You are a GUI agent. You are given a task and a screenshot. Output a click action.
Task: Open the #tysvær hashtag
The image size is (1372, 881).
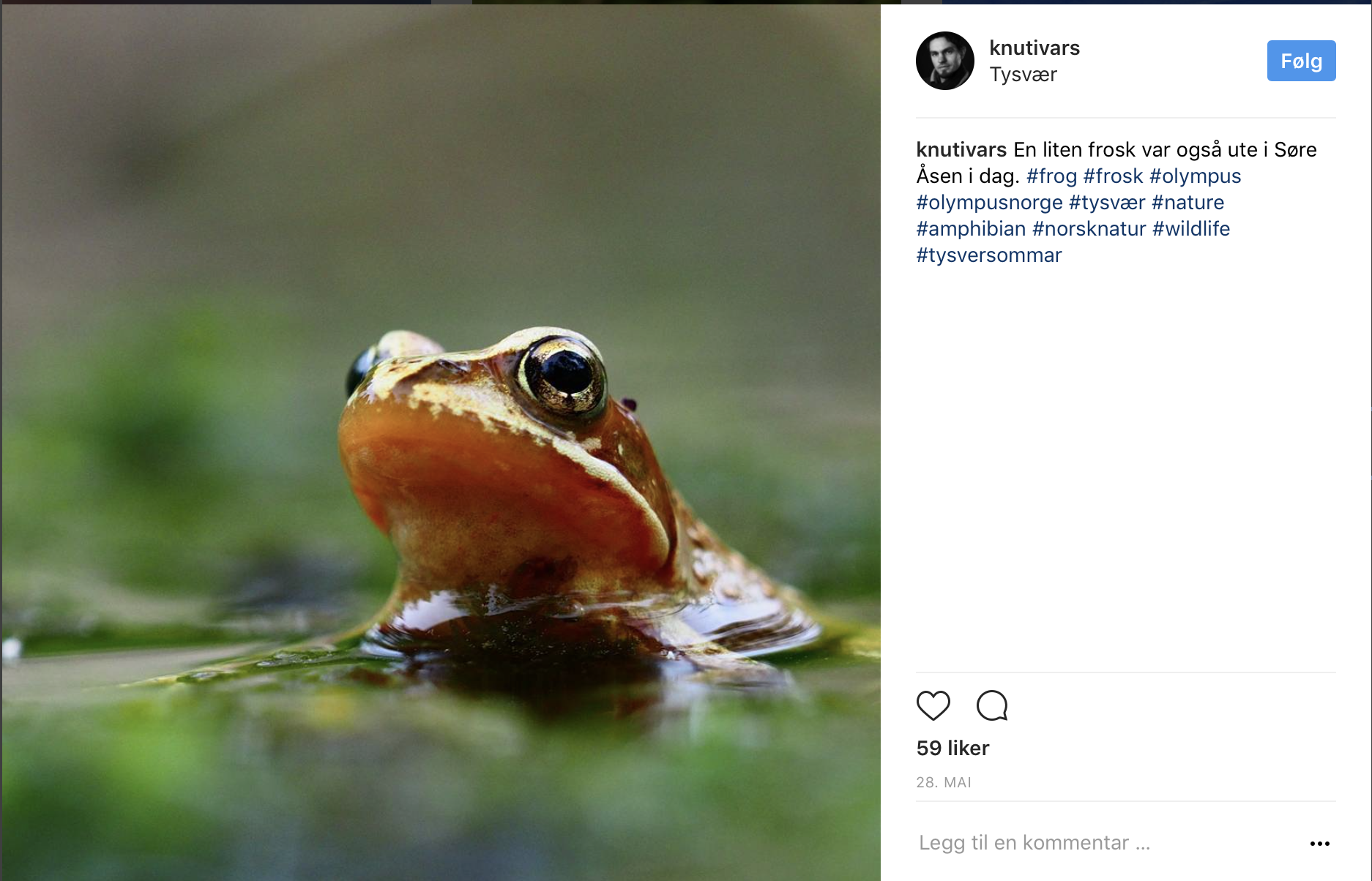point(1107,203)
